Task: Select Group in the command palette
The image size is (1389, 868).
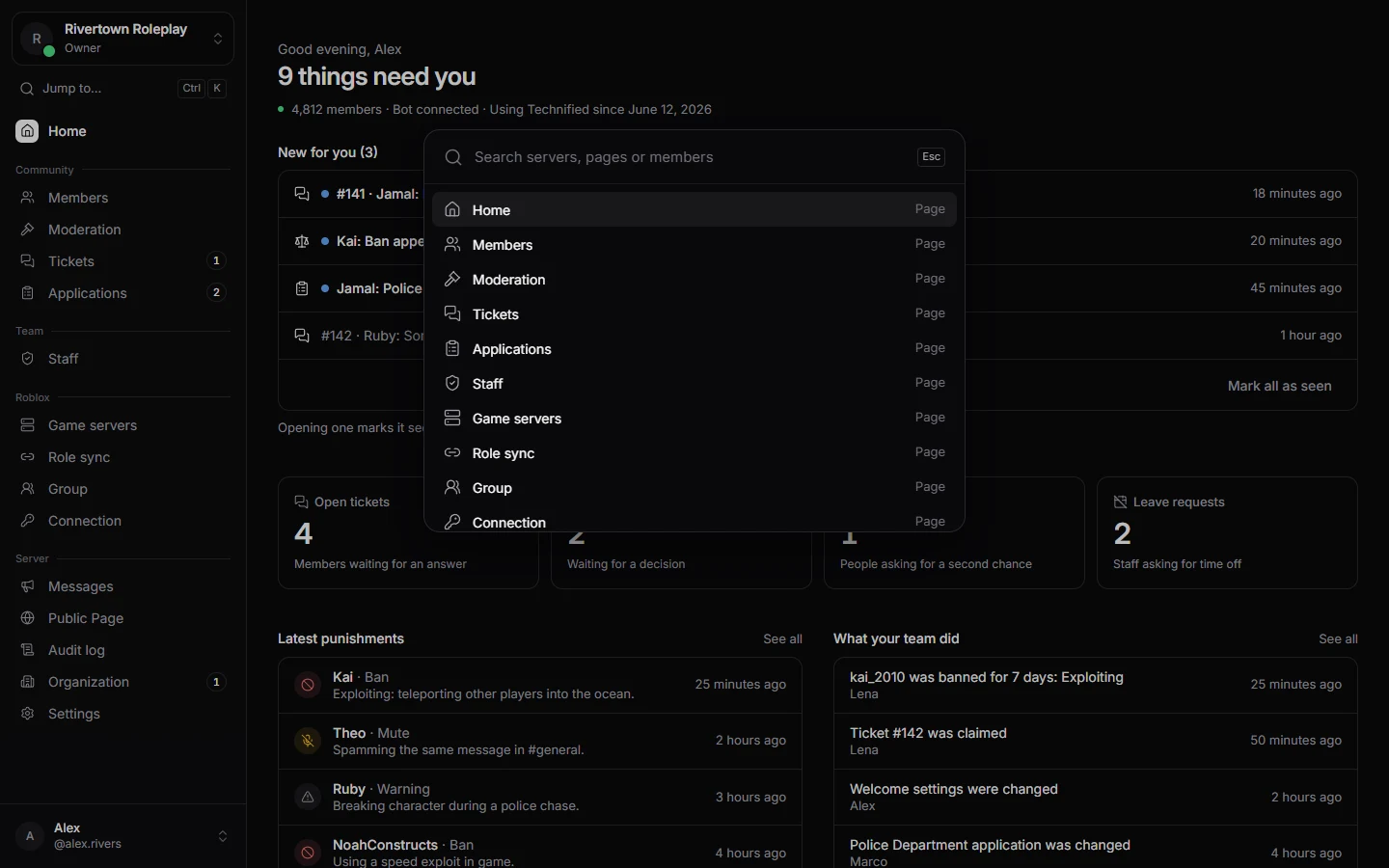Action: coord(694,487)
